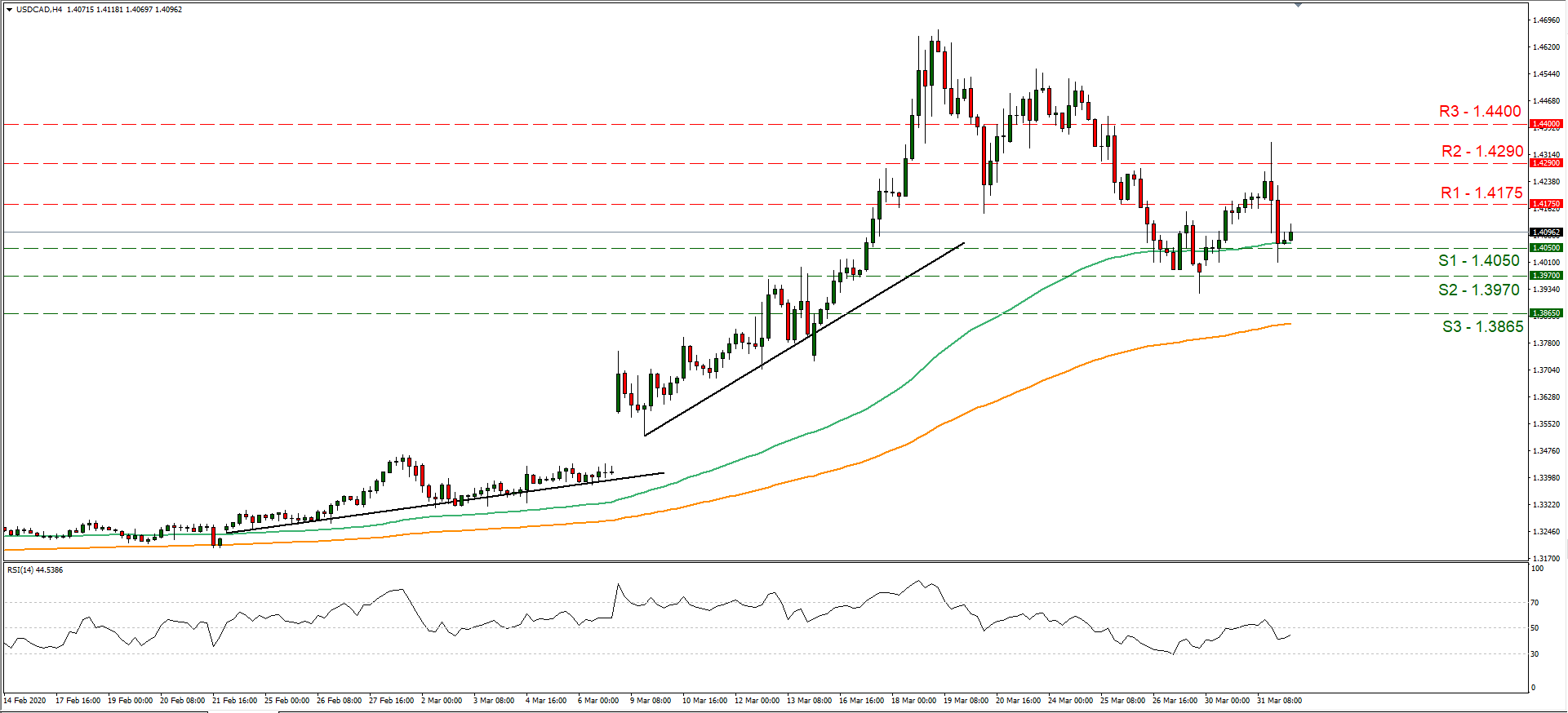This screenshot has width=1568, height=713.
Task: Click the RSI(14) 44.5386 indicator label
Action: (x=35, y=569)
